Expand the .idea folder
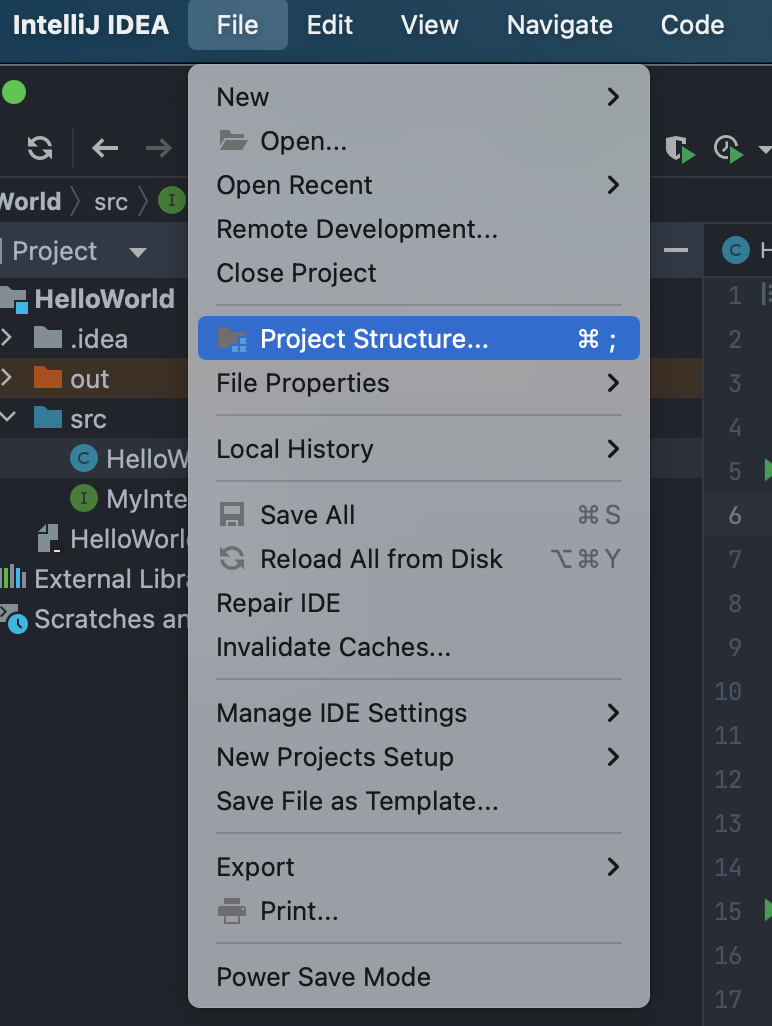This screenshot has height=1026, width=772. tap(7, 338)
